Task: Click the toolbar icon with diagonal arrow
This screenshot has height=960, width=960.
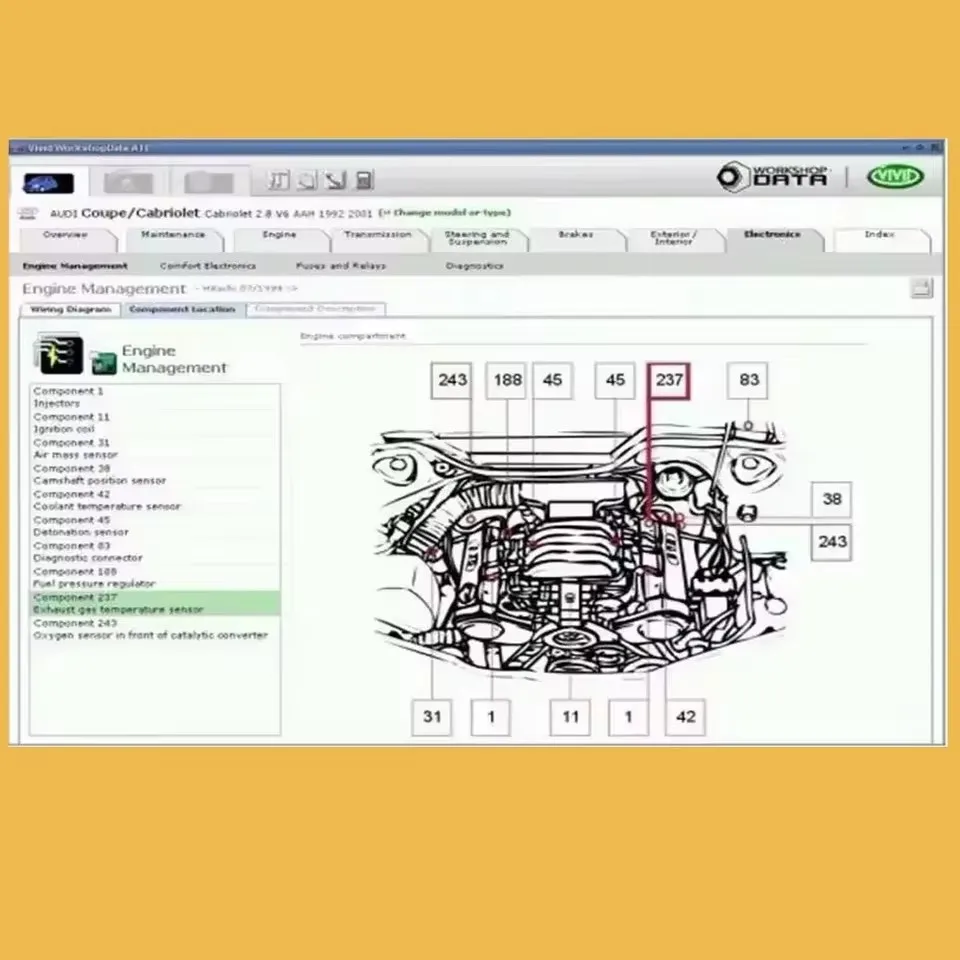Action: [336, 180]
